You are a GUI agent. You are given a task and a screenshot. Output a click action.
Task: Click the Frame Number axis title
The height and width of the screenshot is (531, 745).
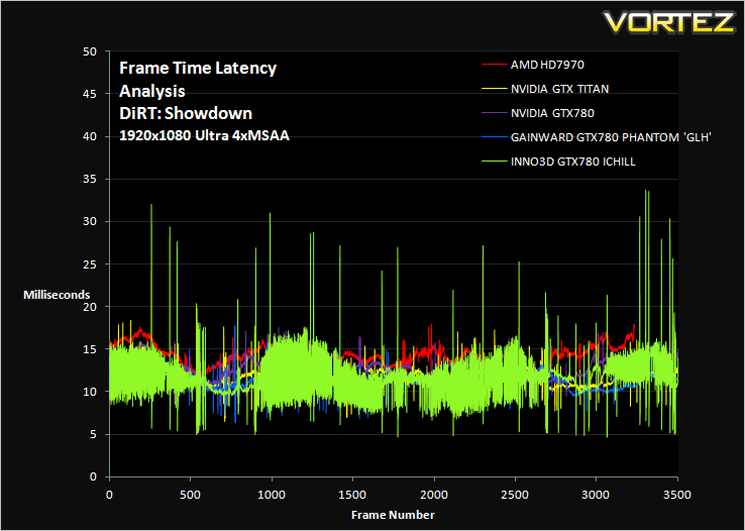[393, 515]
